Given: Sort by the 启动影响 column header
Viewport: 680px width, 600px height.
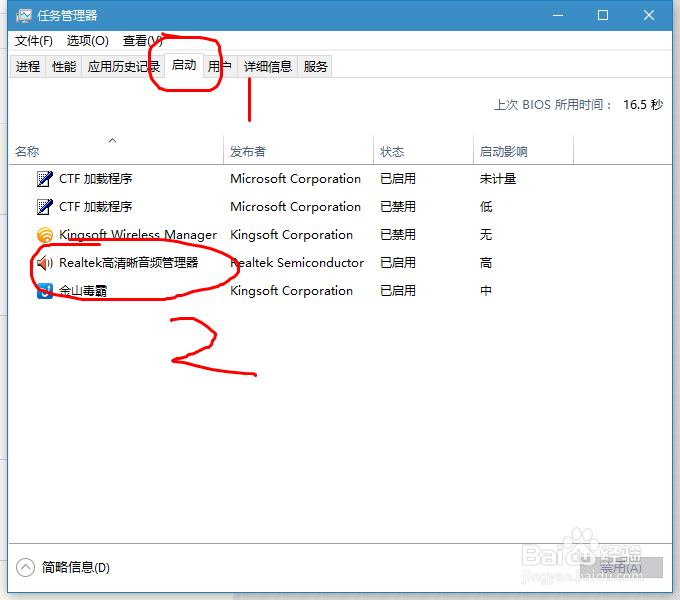Looking at the screenshot, I should (523, 150).
